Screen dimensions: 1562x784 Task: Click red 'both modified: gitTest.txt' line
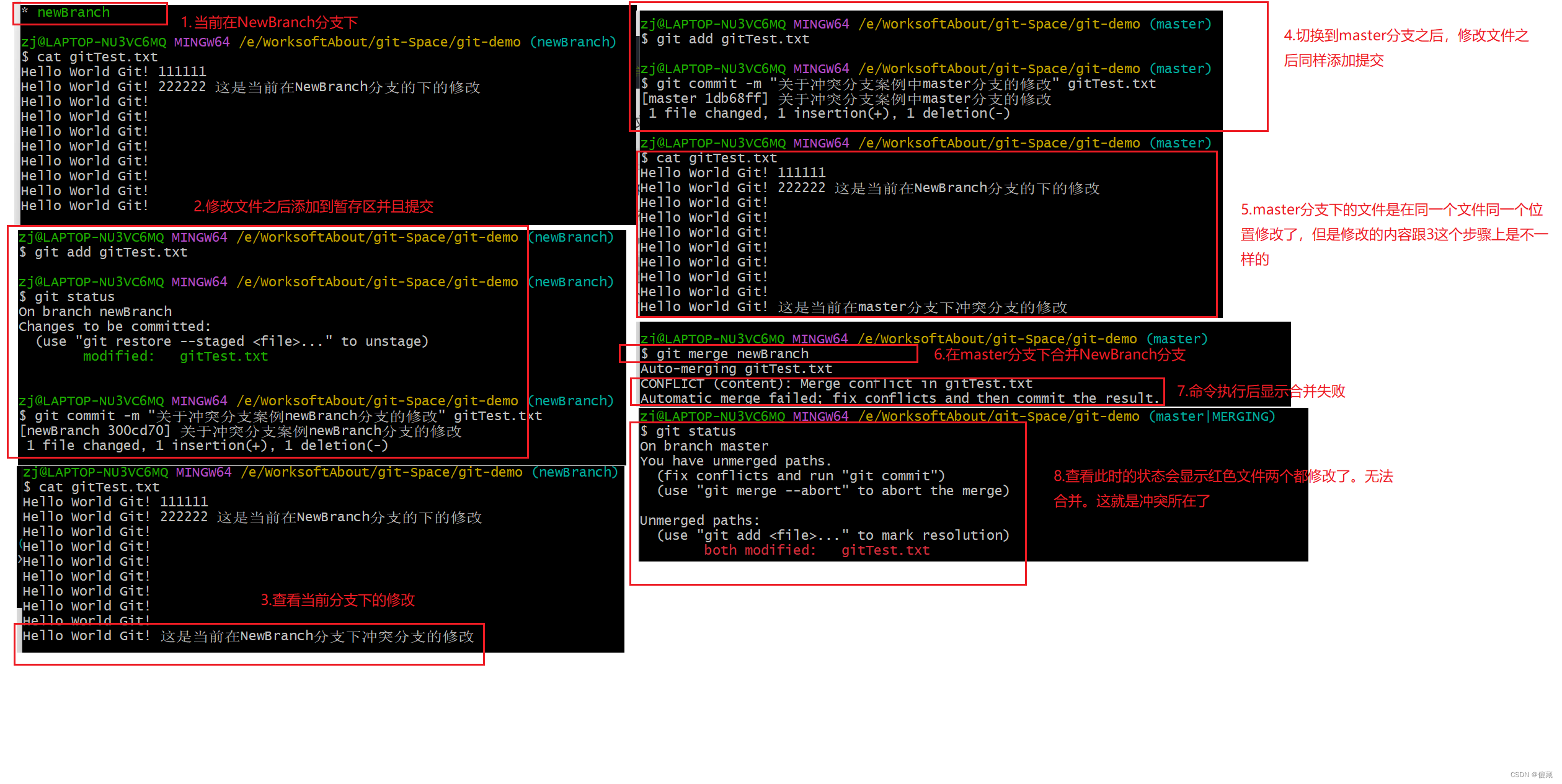(817, 550)
